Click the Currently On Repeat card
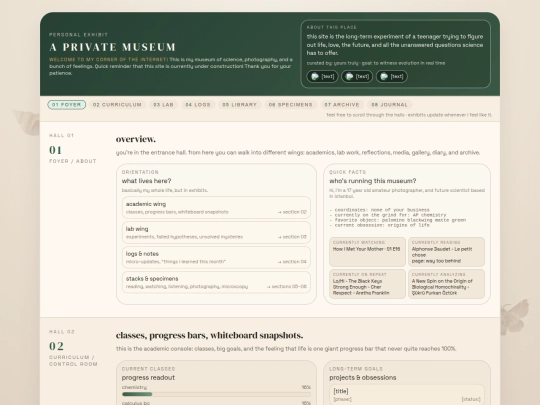This screenshot has width=540, height=405. (367, 284)
